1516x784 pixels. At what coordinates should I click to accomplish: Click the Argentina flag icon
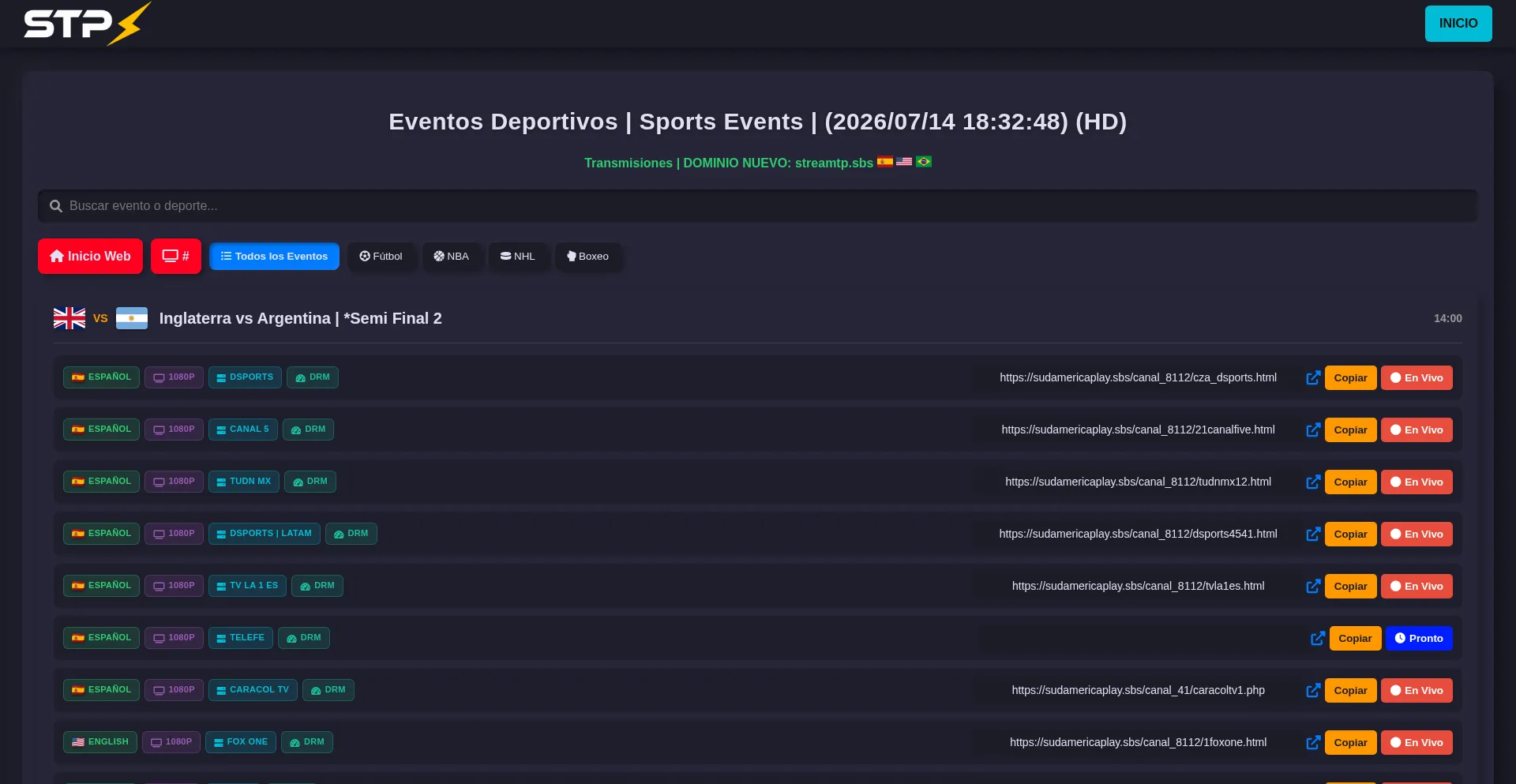132,318
